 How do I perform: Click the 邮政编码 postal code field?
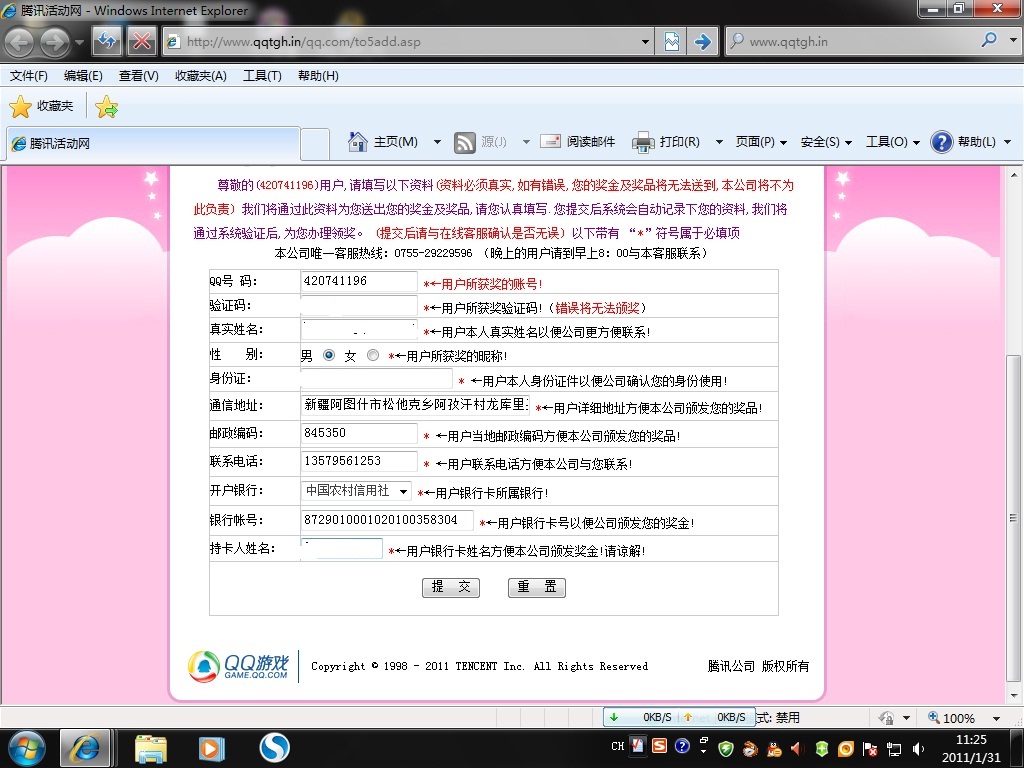coord(359,433)
